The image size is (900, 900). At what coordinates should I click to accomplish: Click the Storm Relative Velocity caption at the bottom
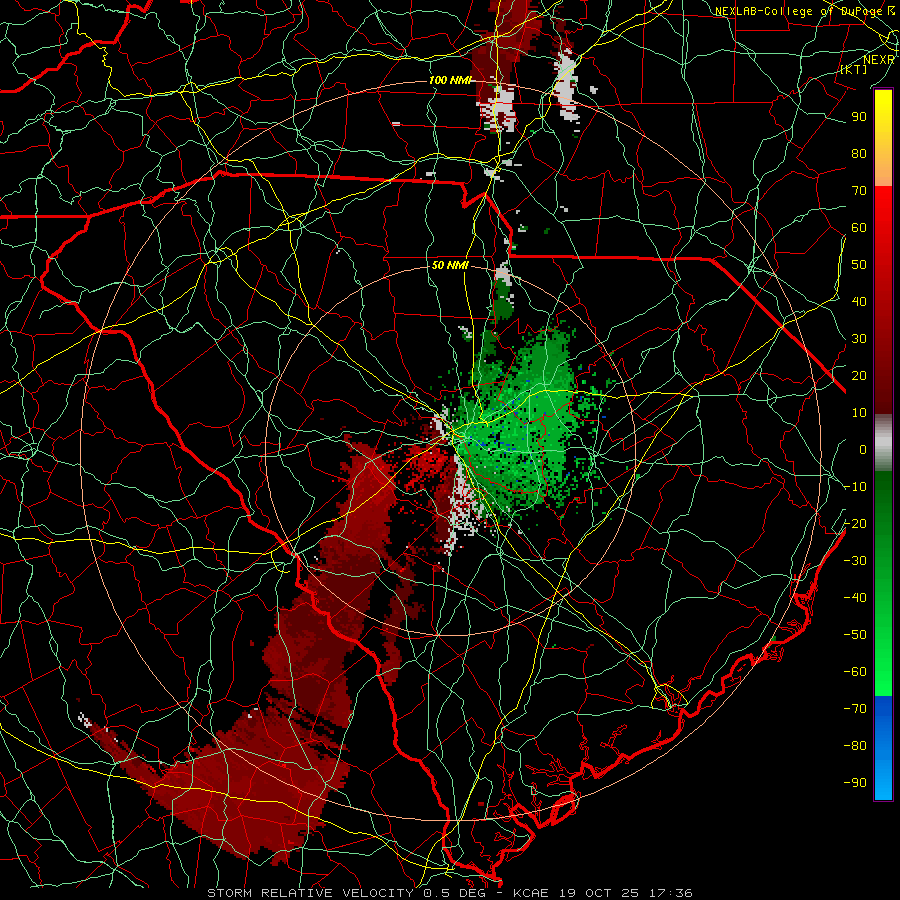pyautogui.click(x=449, y=893)
